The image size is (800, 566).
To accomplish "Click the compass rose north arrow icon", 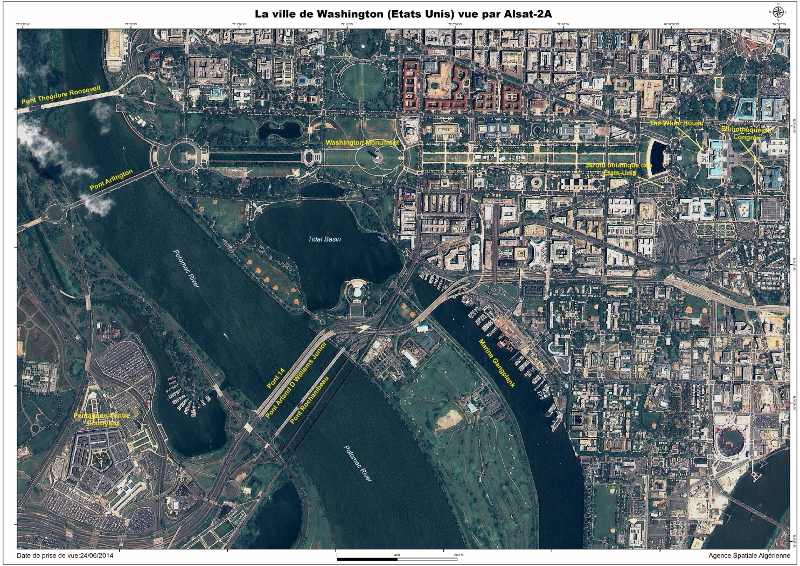I will [779, 13].
